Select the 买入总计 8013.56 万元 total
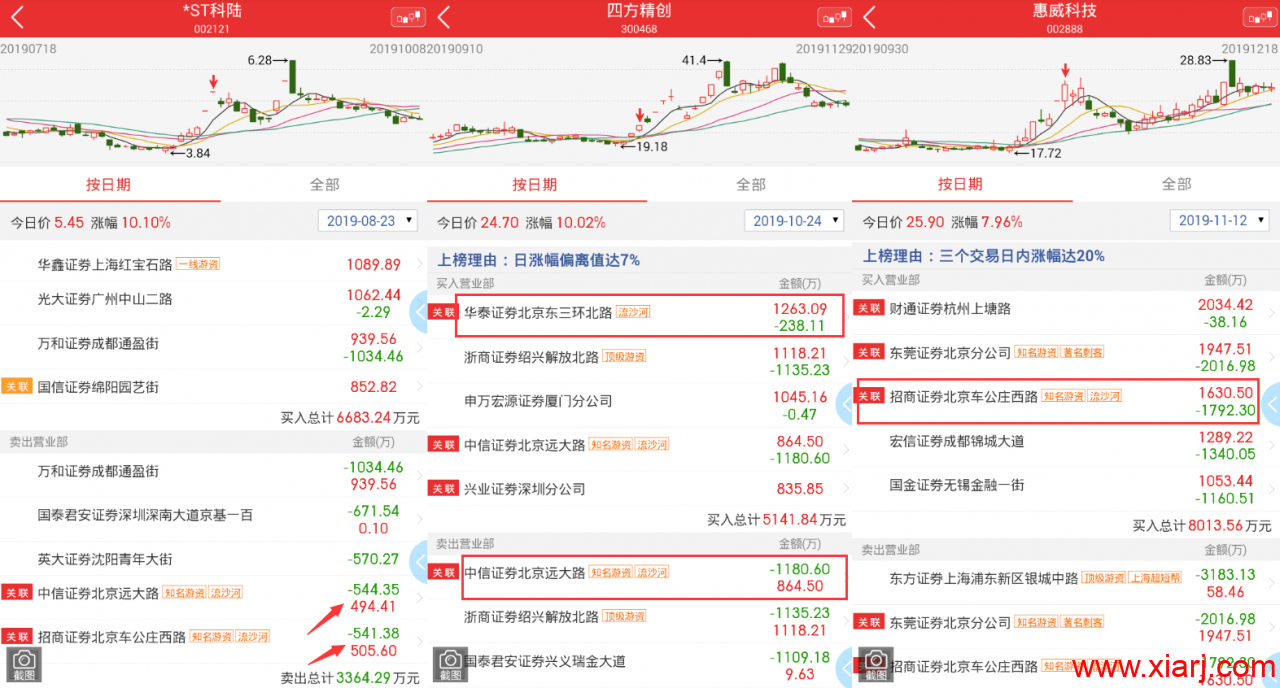Screen dimensions: 1280x688 coord(1203,524)
